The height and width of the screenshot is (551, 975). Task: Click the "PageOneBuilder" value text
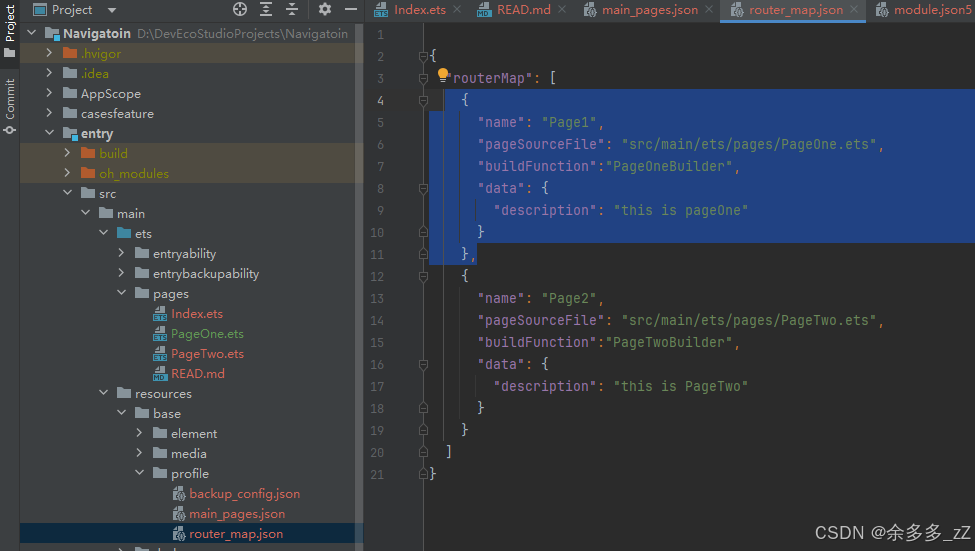[669, 166]
